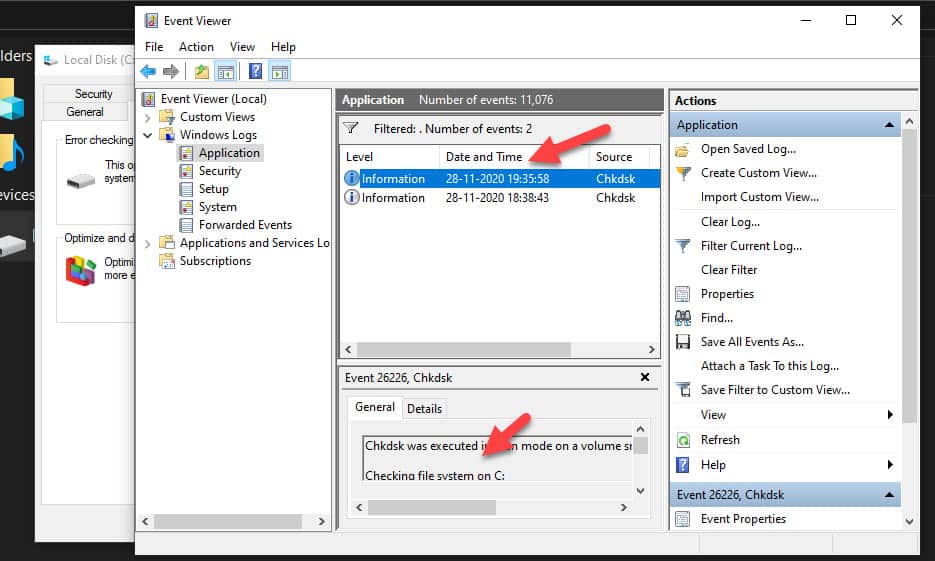This screenshot has width=935, height=561.
Task: Open General tab in Local Disk Properties
Action: pos(85,111)
